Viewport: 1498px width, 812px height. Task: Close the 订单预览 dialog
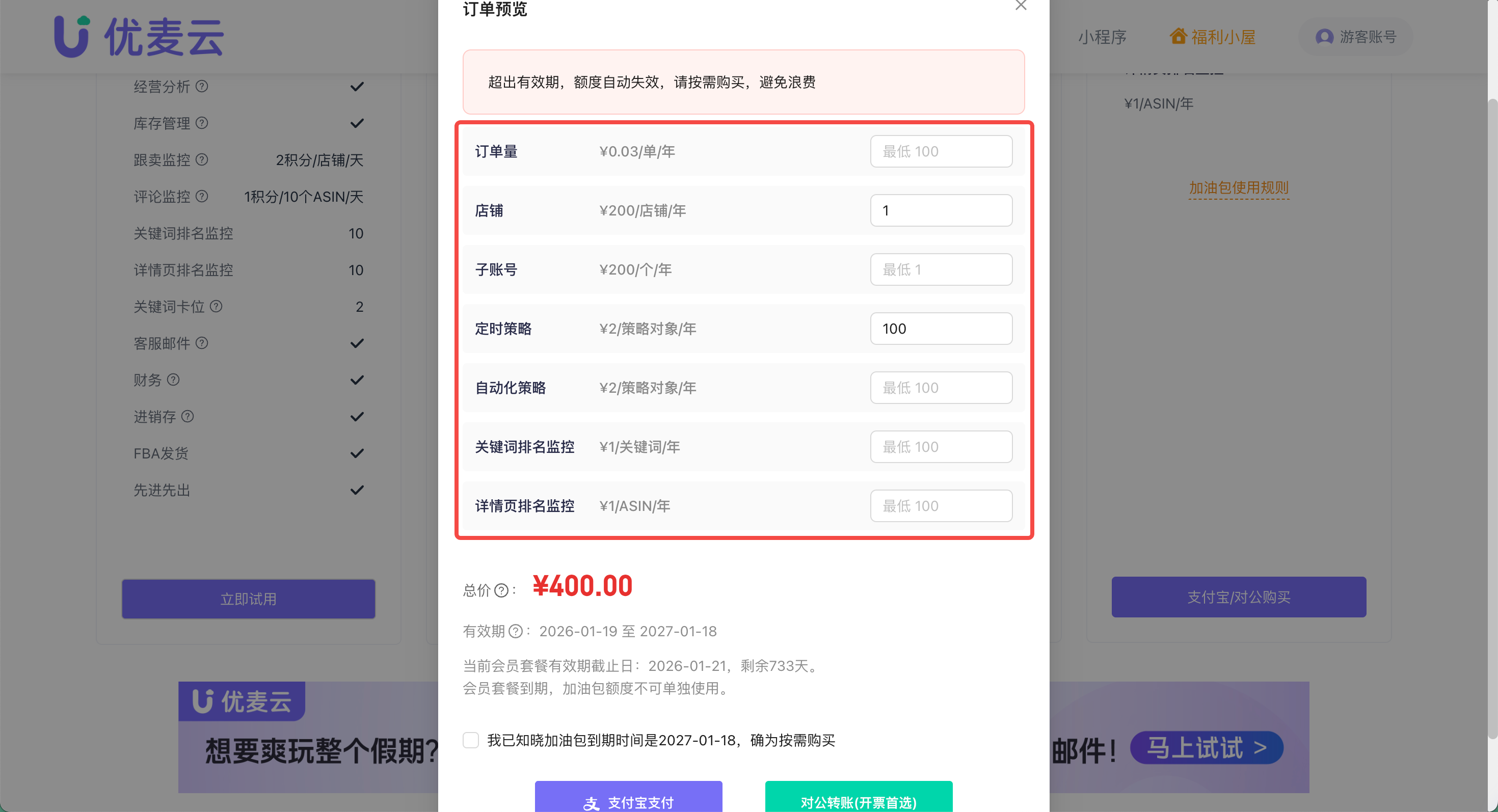click(1021, 6)
